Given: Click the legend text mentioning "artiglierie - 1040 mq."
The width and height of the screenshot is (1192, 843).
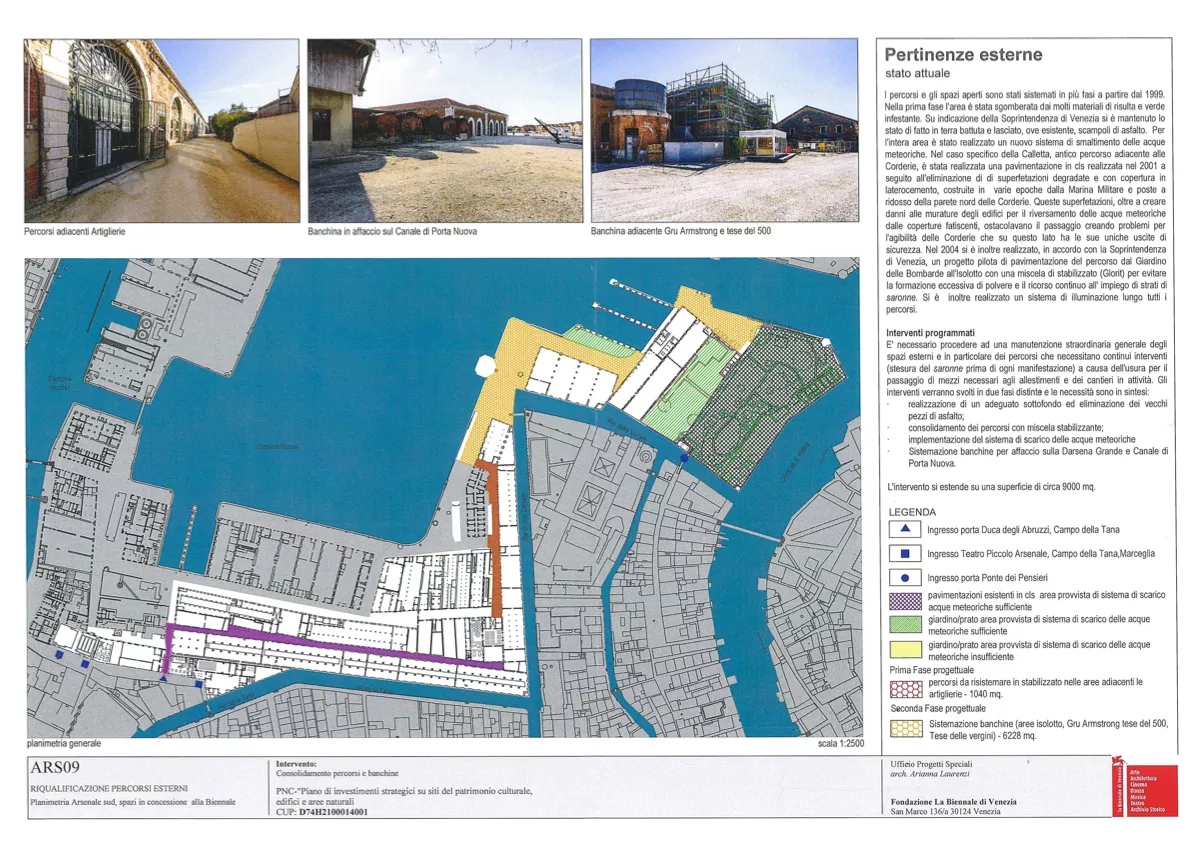Looking at the screenshot, I should pyautogui.click(x=1035, y=688).
